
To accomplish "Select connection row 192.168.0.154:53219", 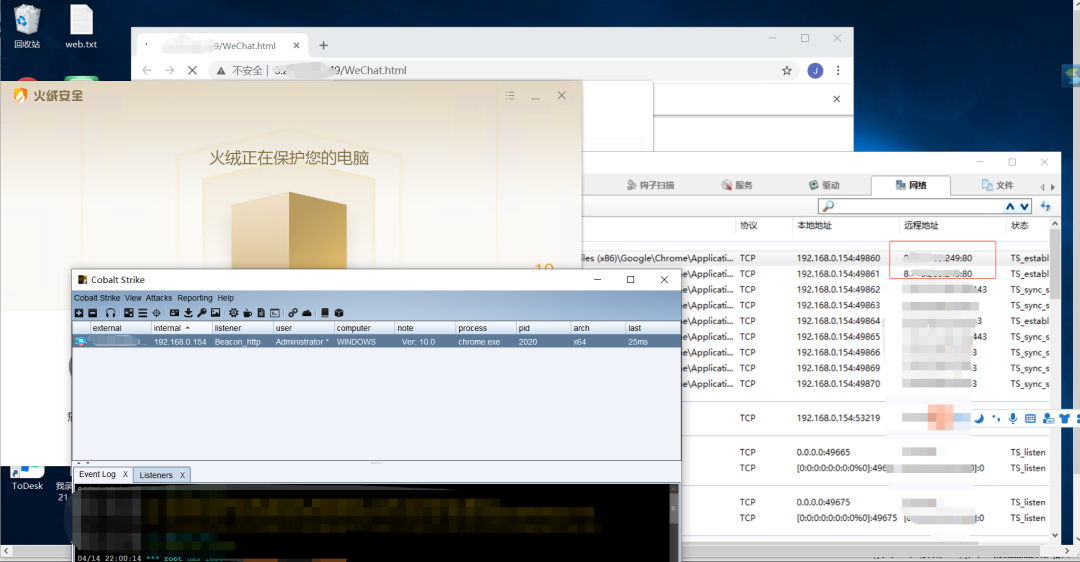I will click(816, 417).
